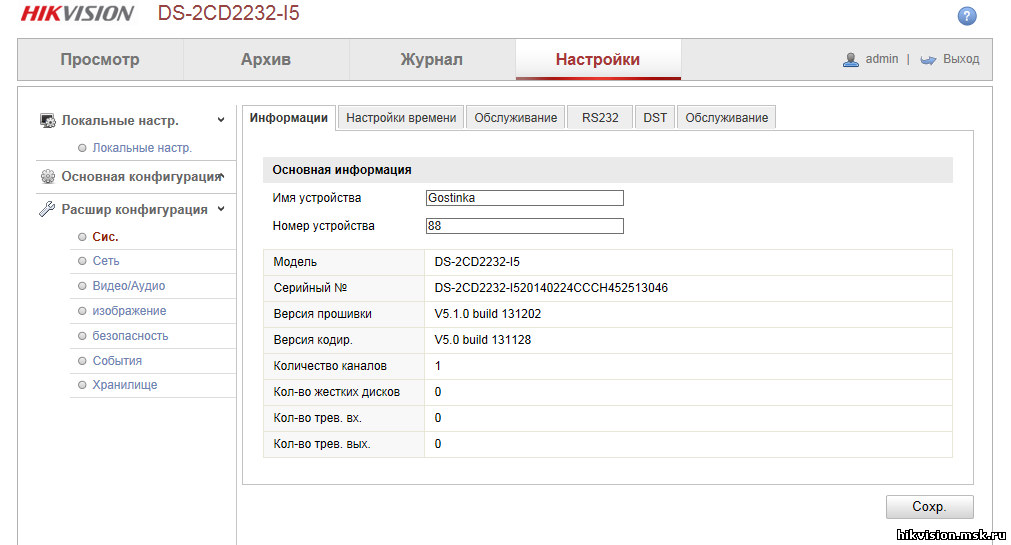Viewport: 1011px width, 545px height.
Task: Collapse the Расшир конфигурация section arrow
Action: pos(221,209)
